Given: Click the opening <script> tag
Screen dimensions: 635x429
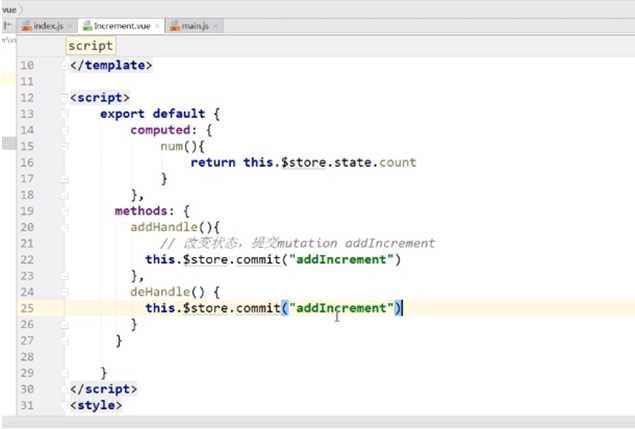Looking at the screenshot, I should pyautogui.click(x=100, y=98).
